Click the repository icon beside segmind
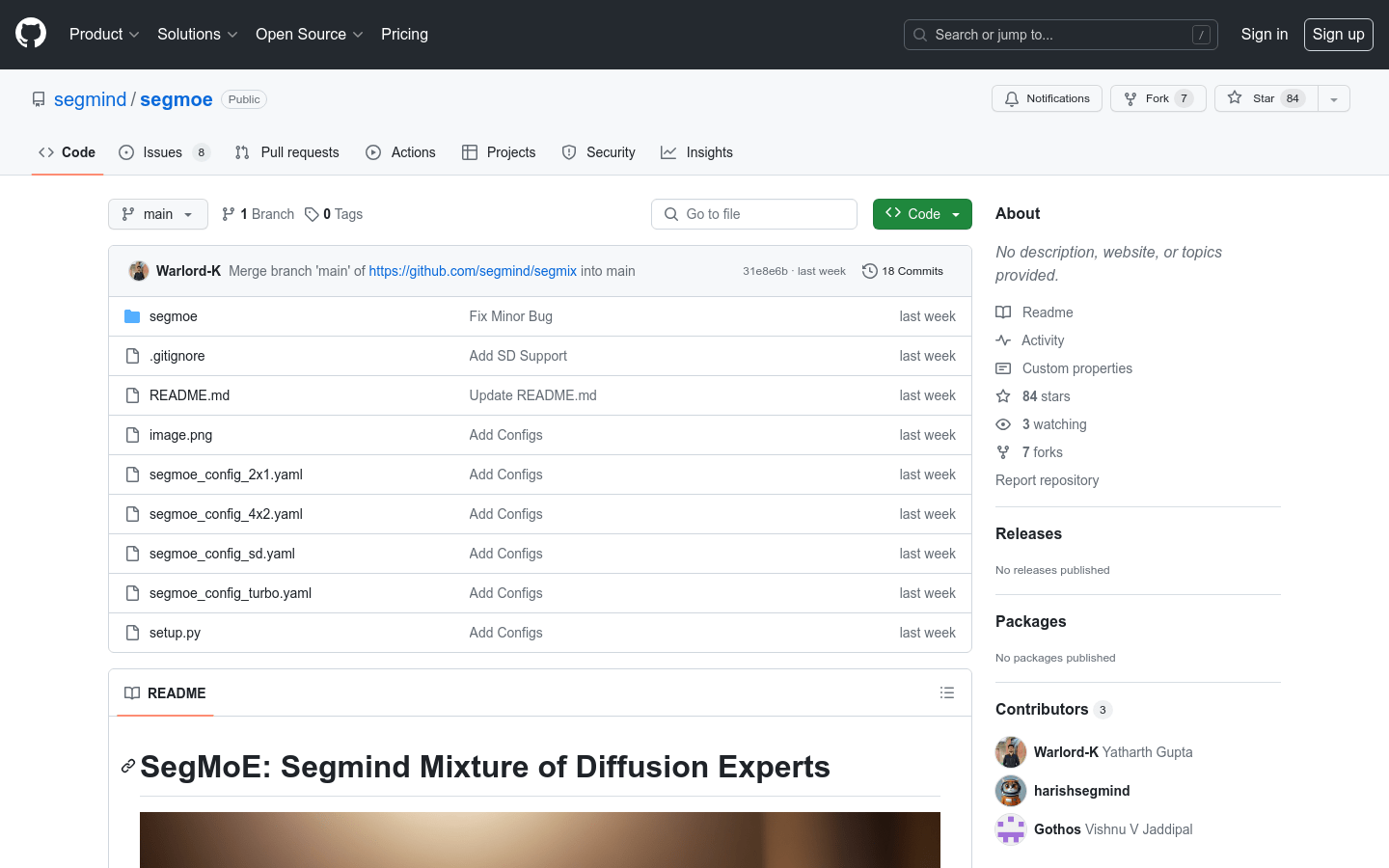Image resolution: width=1389 pixels, height=868 pixels. pos(39,99)
